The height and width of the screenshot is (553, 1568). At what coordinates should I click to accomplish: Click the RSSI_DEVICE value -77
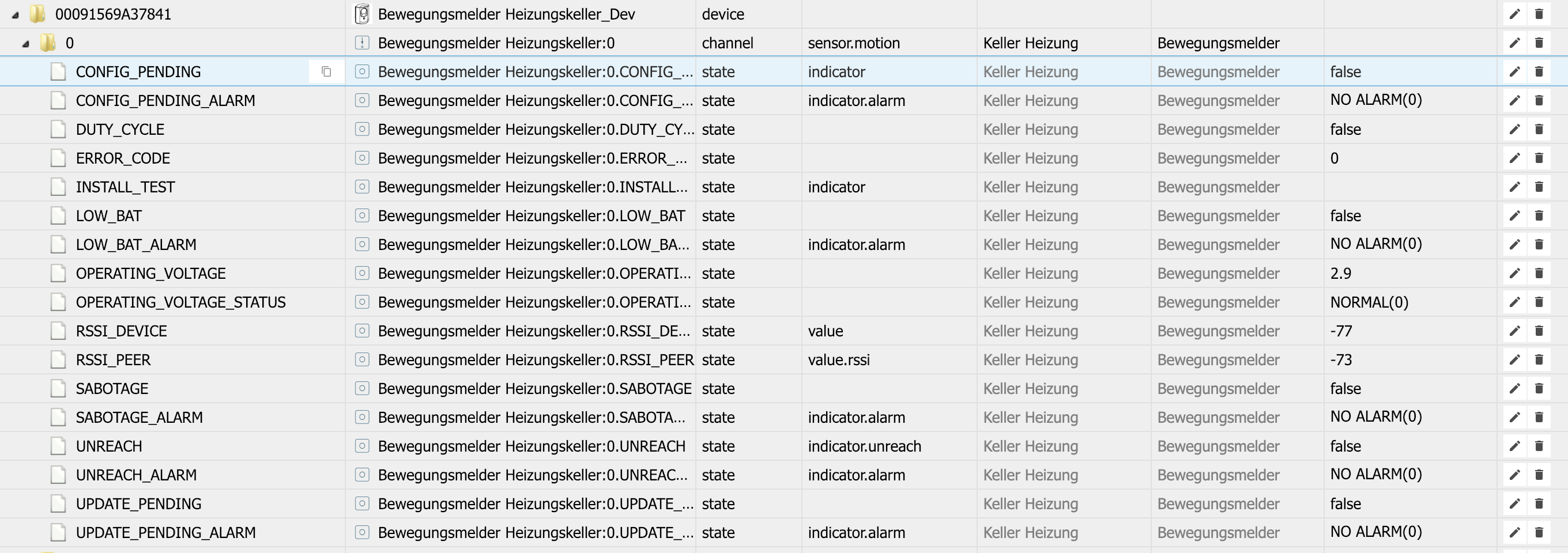(1341, 331)
